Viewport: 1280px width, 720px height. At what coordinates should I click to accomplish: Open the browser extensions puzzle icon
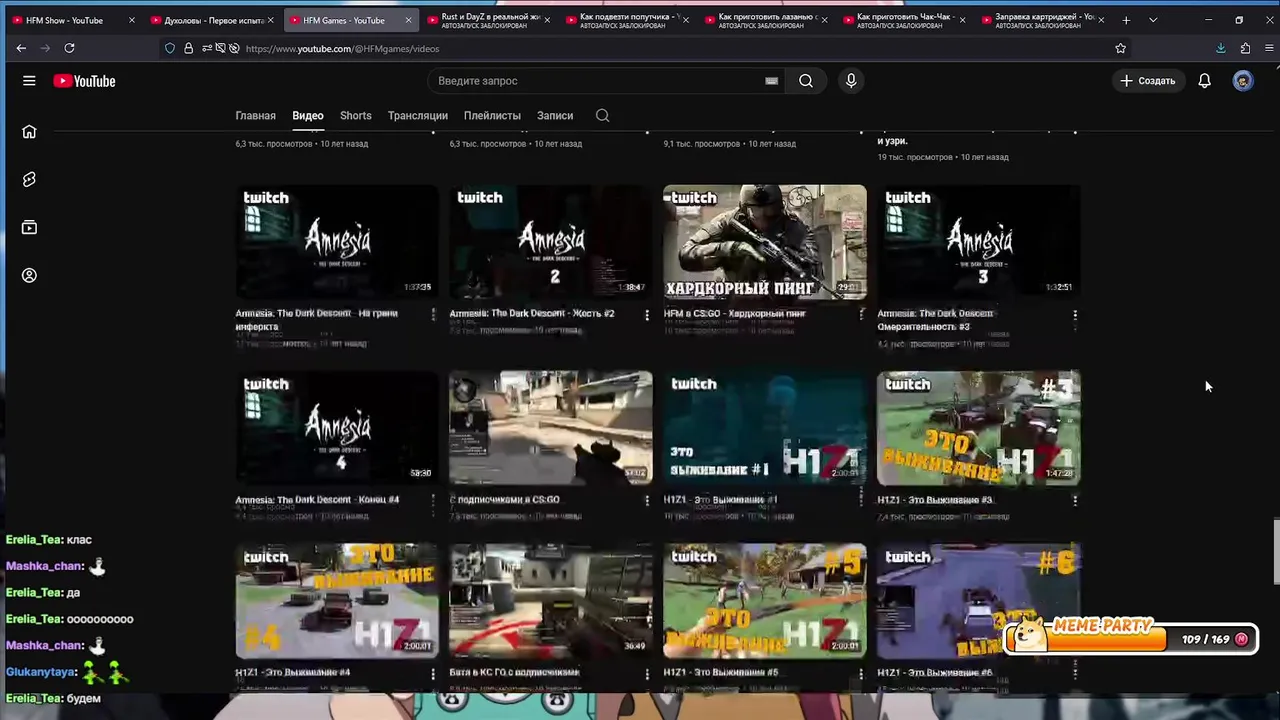(x=1245, y=48)
